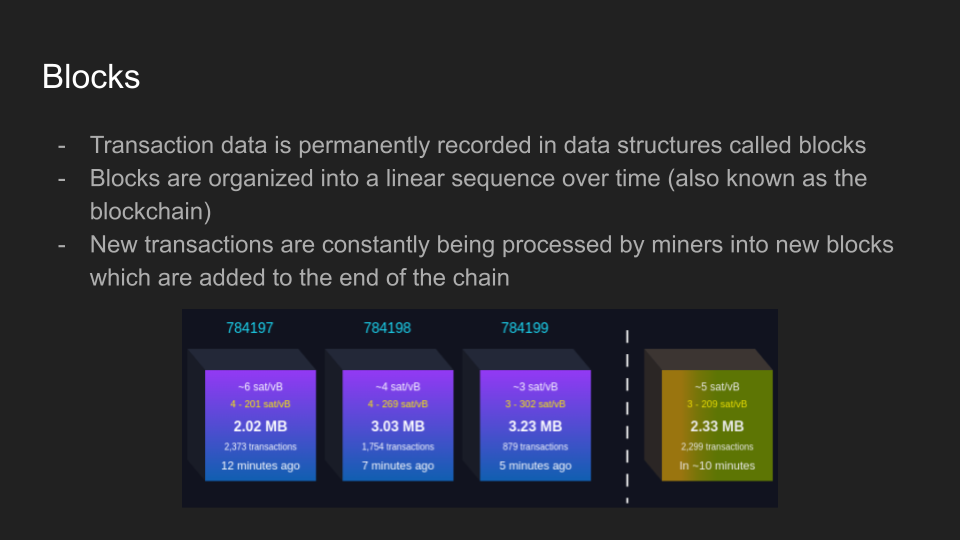
Task: Click the "879 transactions" count text
Action: 535,447
